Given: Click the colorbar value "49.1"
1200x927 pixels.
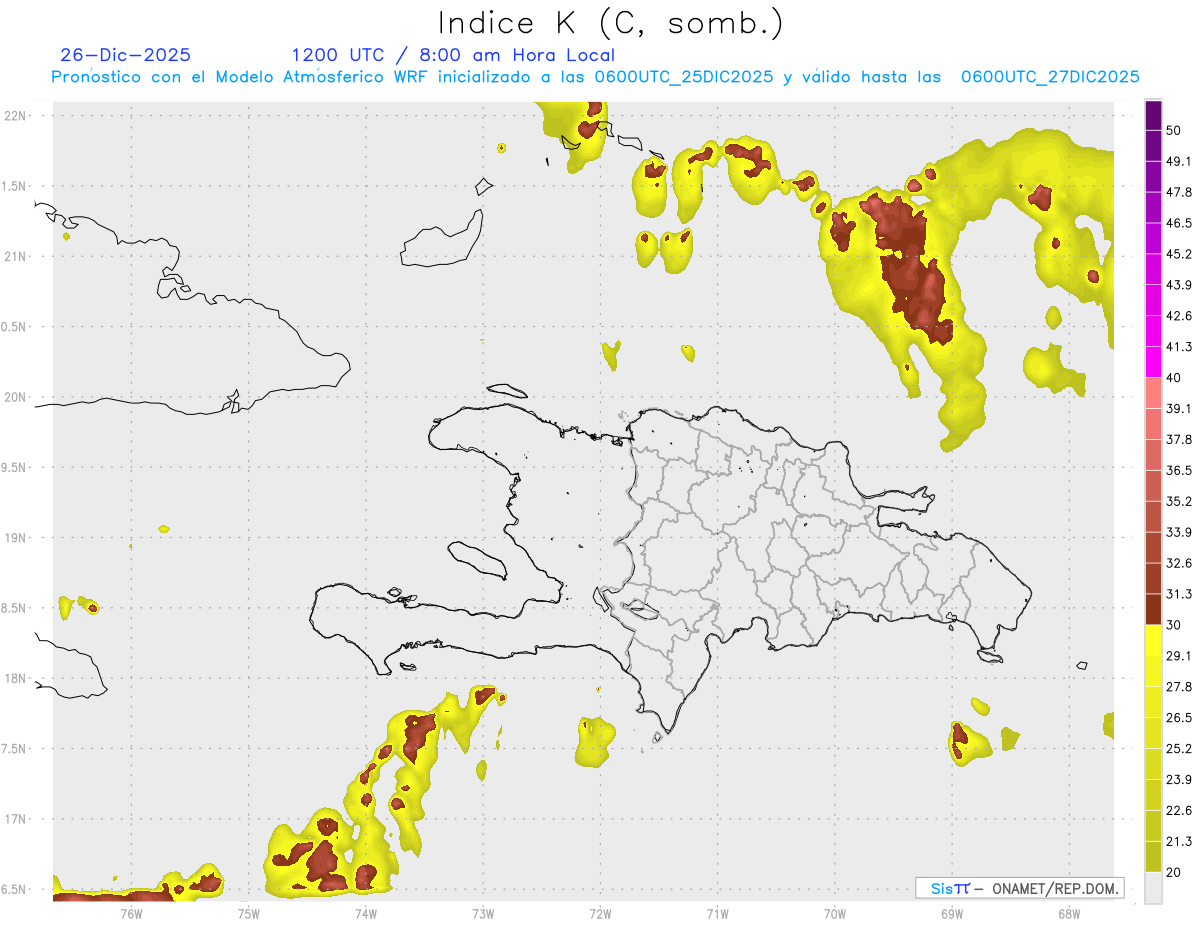Looking at the screenshot, I should pyautogui.click(x=1179, y=161).
